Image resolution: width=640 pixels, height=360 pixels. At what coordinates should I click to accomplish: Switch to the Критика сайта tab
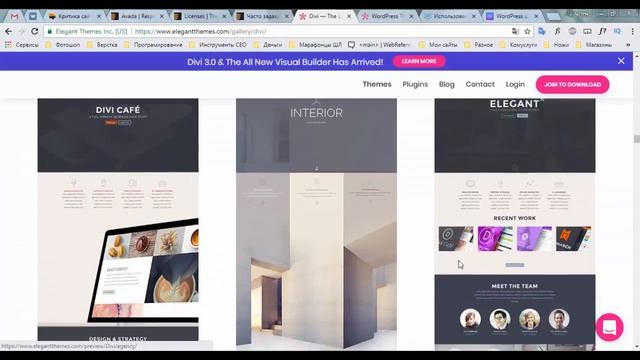coord(74,16)
